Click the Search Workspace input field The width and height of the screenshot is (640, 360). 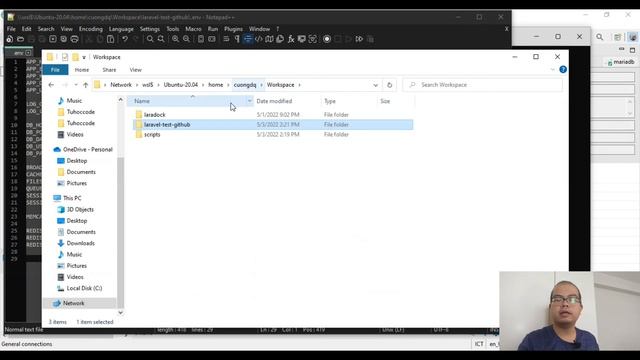click(x=482, y=85)
